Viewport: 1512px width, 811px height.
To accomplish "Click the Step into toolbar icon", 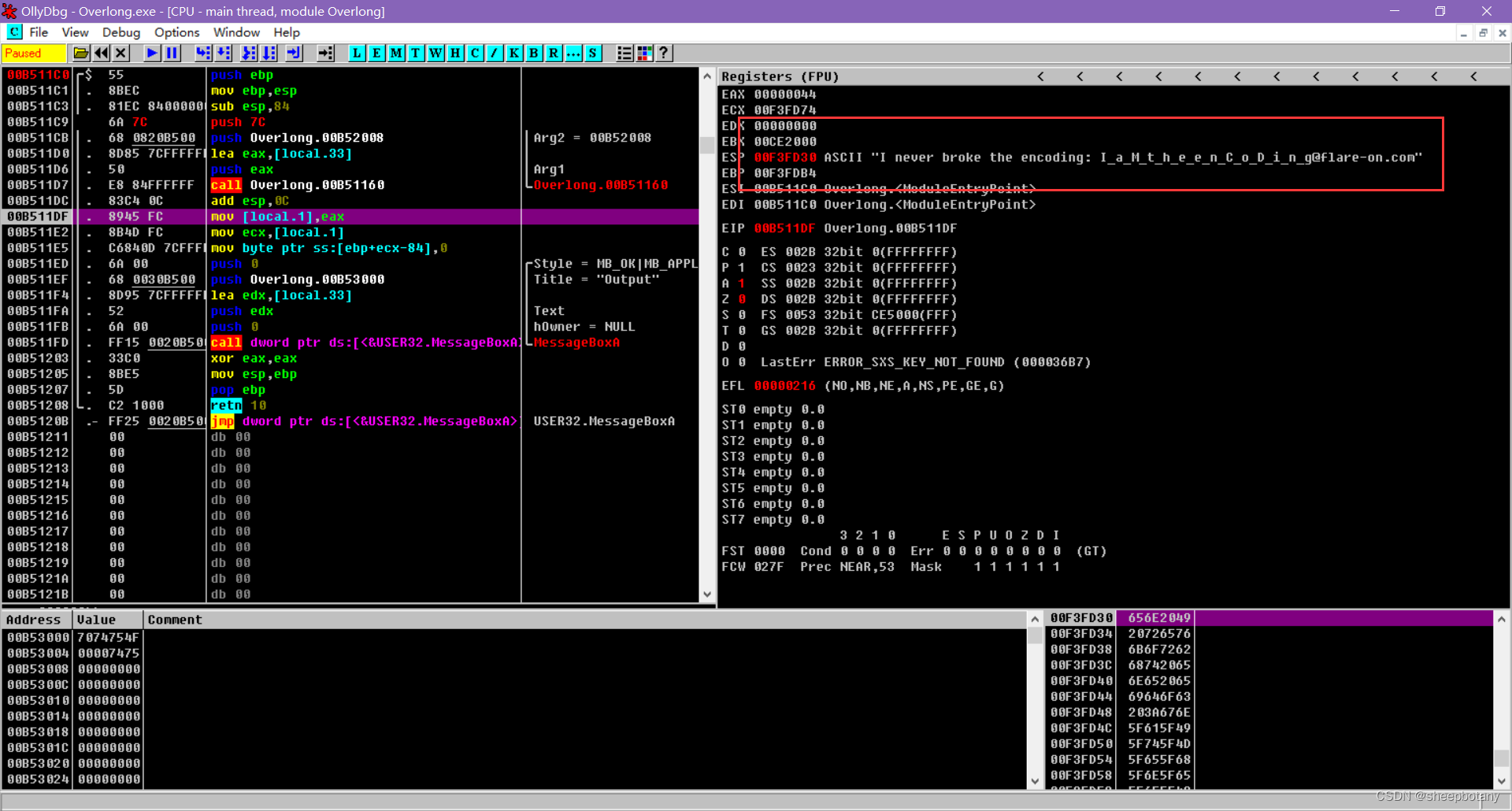I will (x=203, y=53).
